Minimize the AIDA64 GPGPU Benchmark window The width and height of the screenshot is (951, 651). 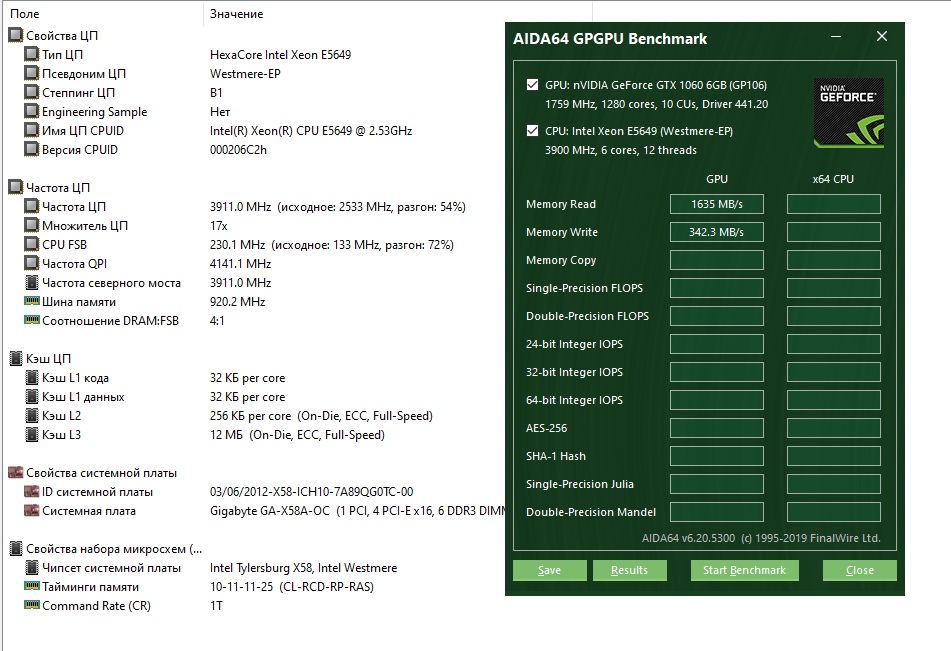[836, 37]
